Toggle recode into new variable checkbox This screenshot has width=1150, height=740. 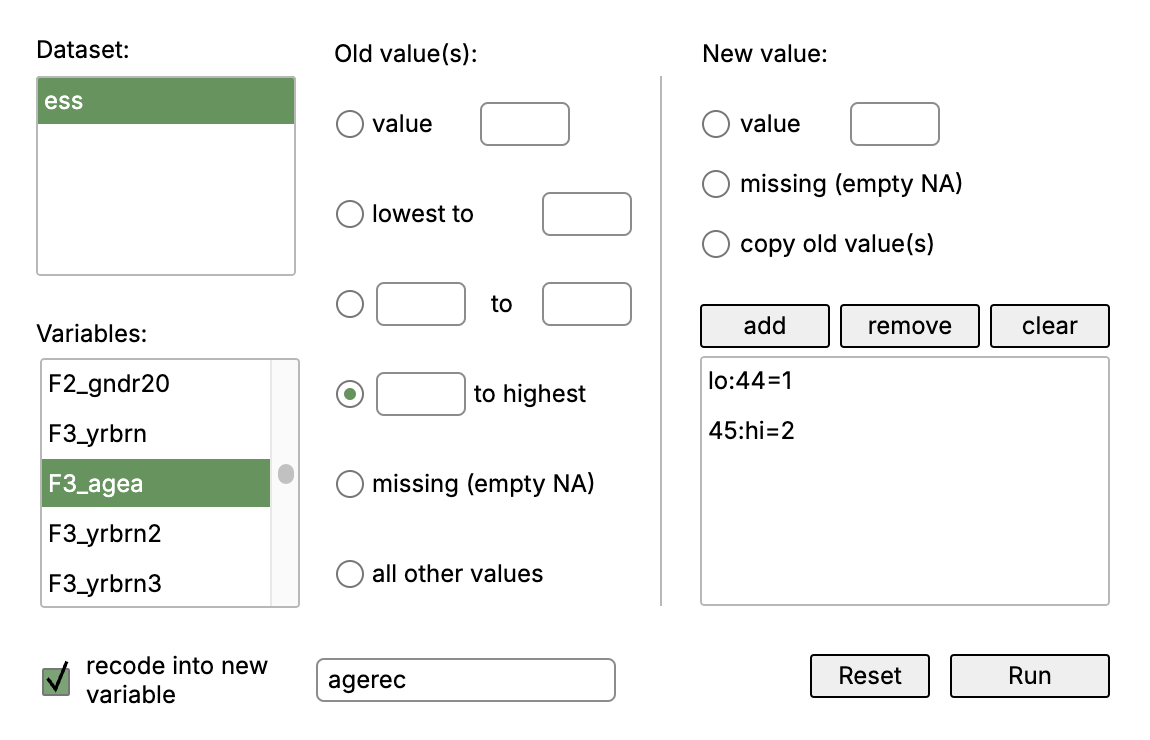tap(56, 680)
